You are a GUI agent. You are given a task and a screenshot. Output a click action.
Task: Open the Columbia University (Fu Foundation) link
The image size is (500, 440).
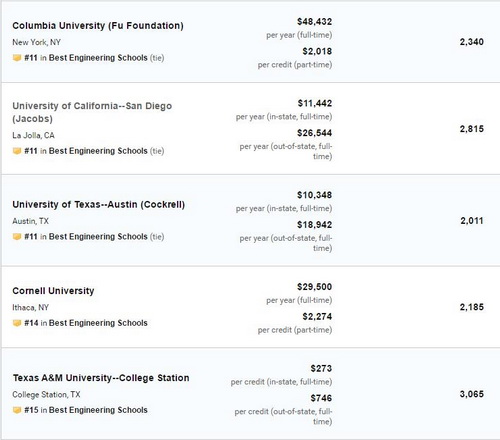(98, 26)
